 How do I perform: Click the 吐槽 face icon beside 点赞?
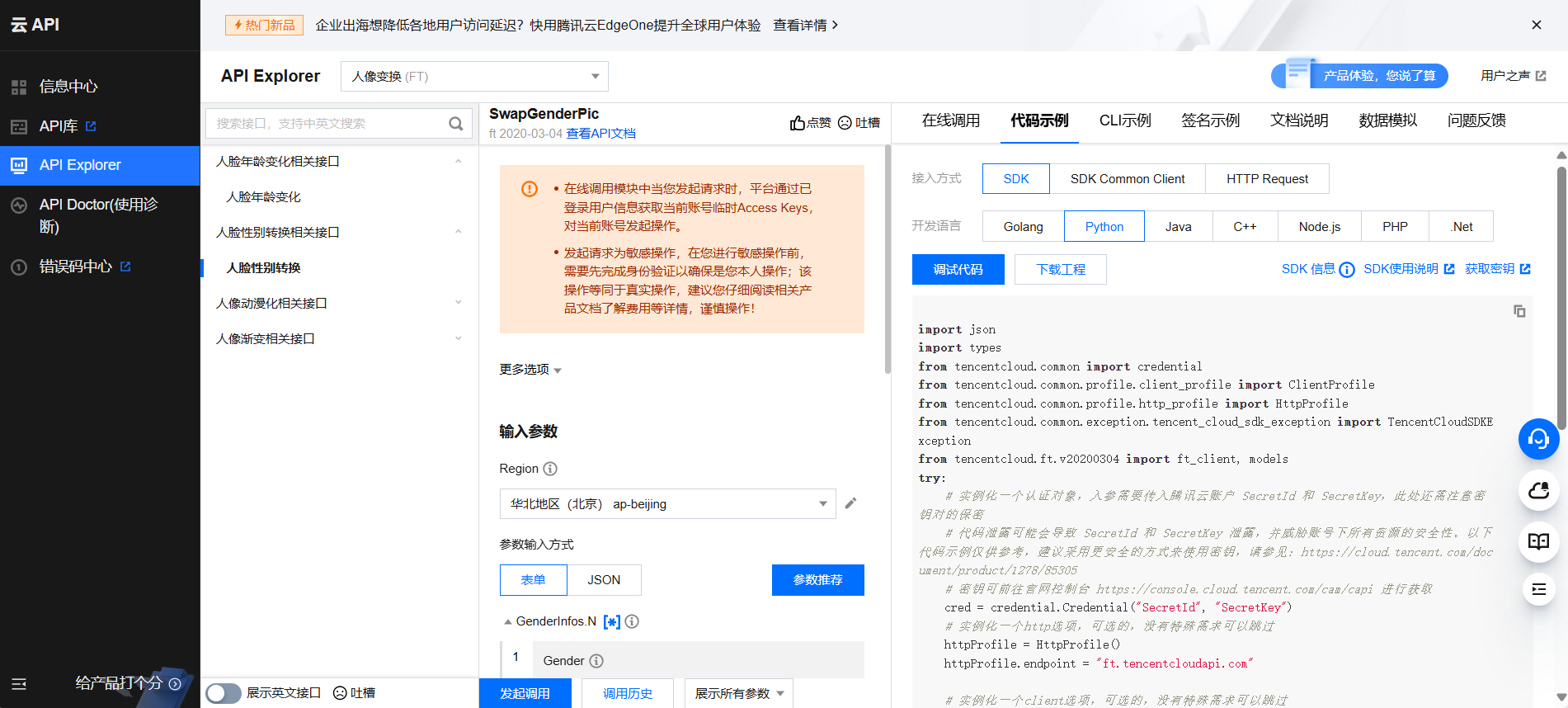pyautogui.click(x=845, y=123)
